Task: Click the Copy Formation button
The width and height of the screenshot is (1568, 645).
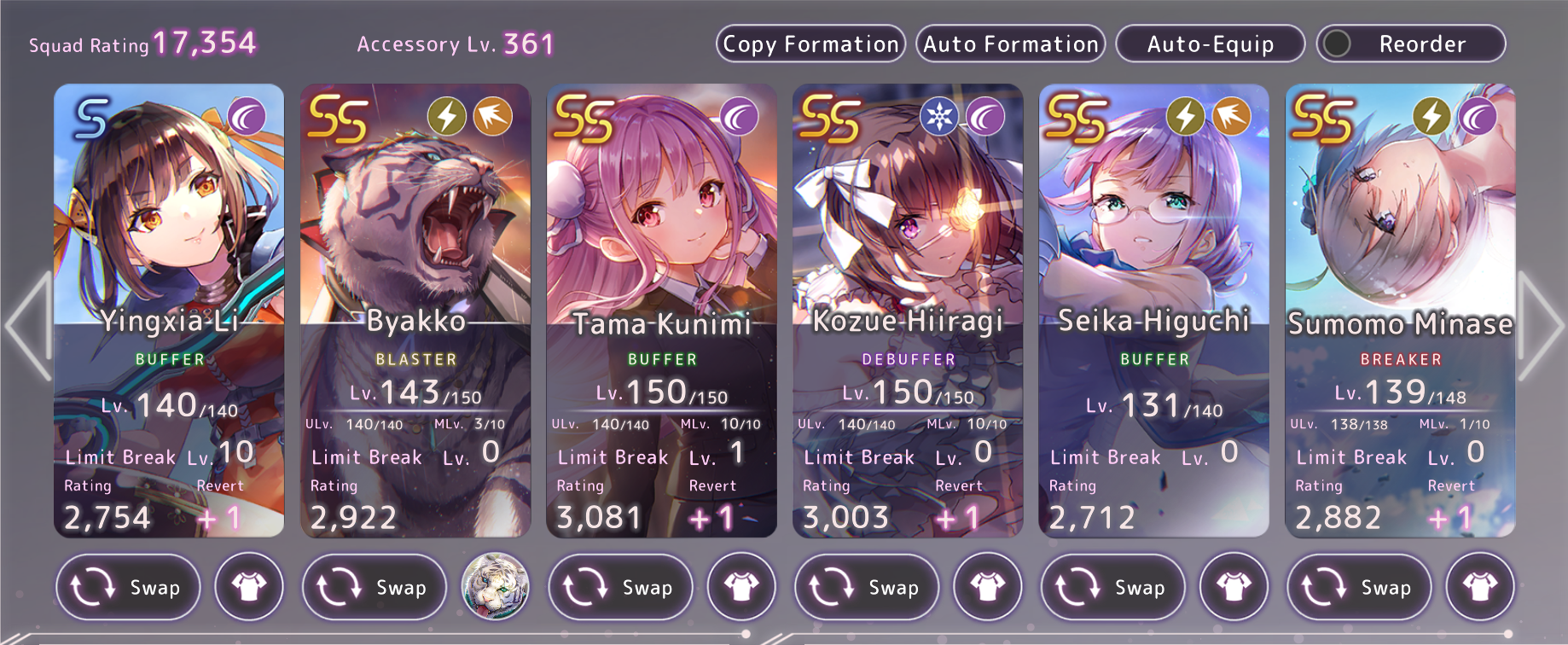Action: coord(810,44)
